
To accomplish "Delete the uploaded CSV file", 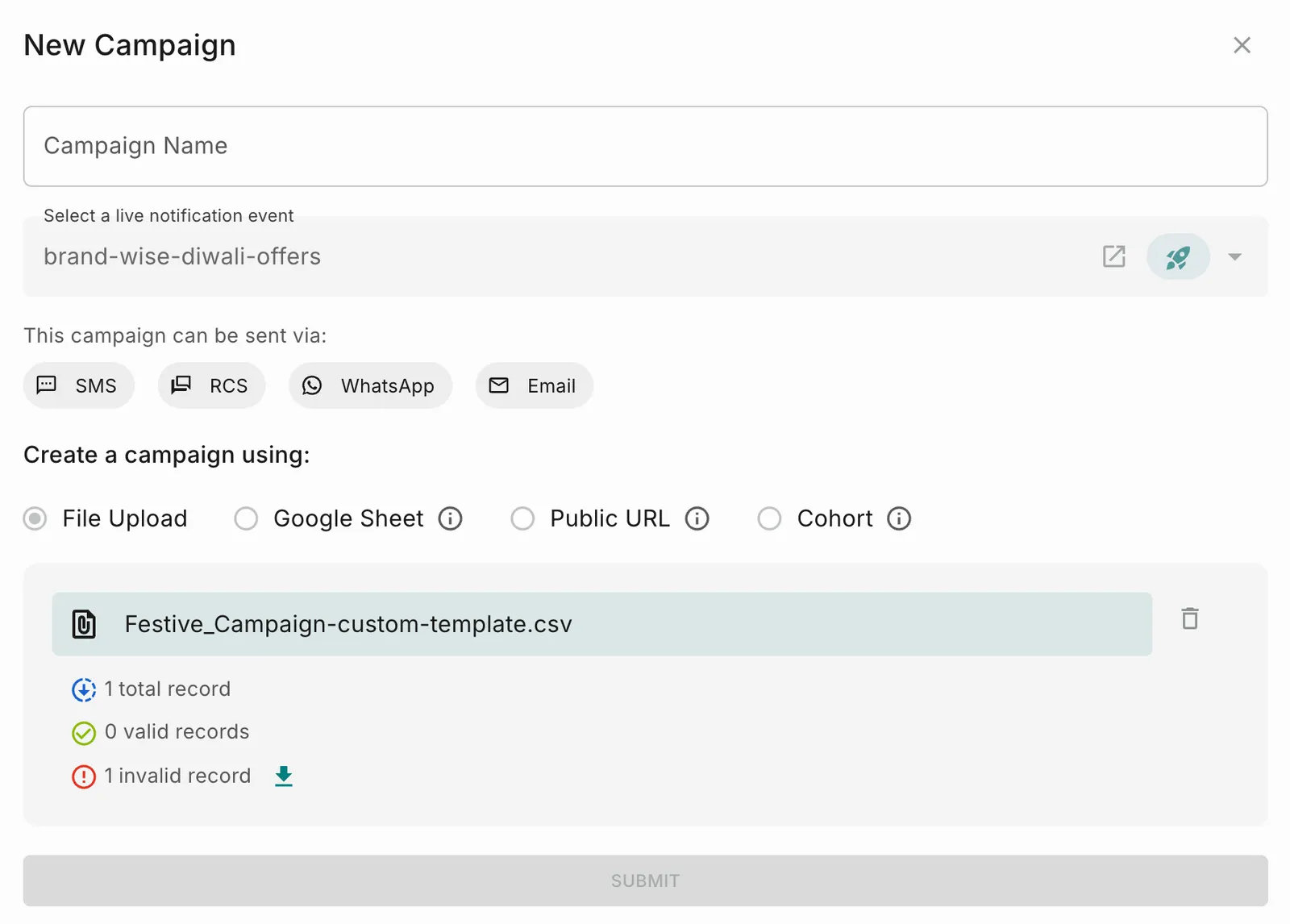I will click(x=1190, y=618).
